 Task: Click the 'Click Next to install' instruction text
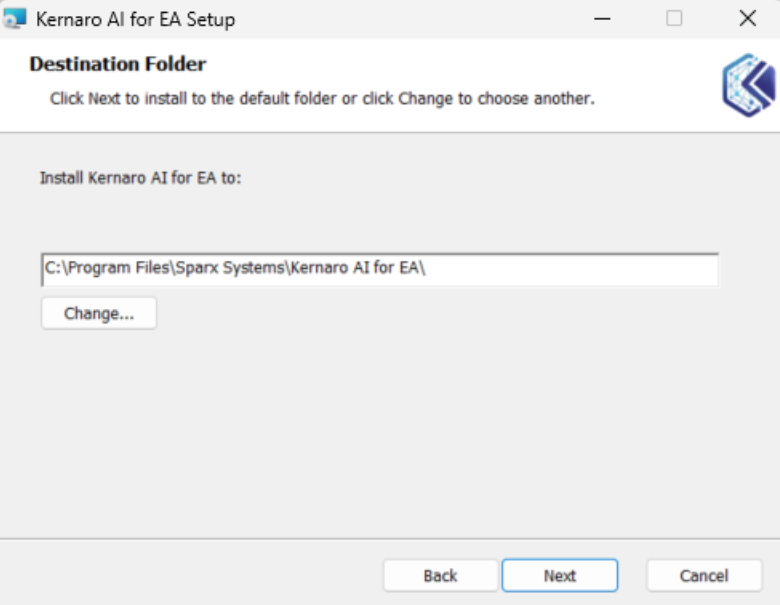tap(322, 99)
